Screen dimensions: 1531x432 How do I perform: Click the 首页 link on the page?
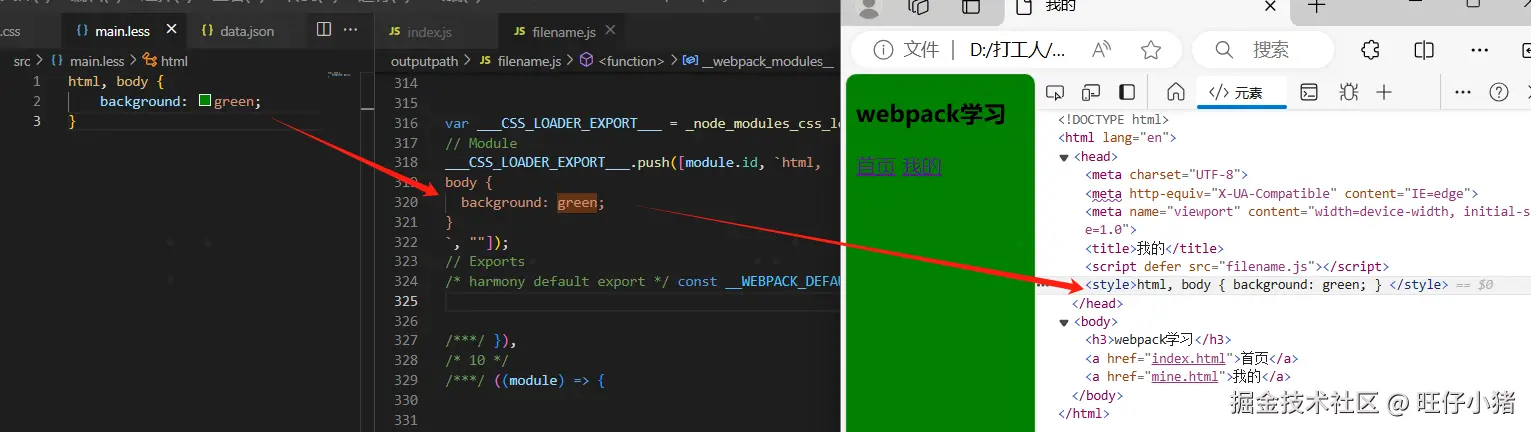coord(876,166)
